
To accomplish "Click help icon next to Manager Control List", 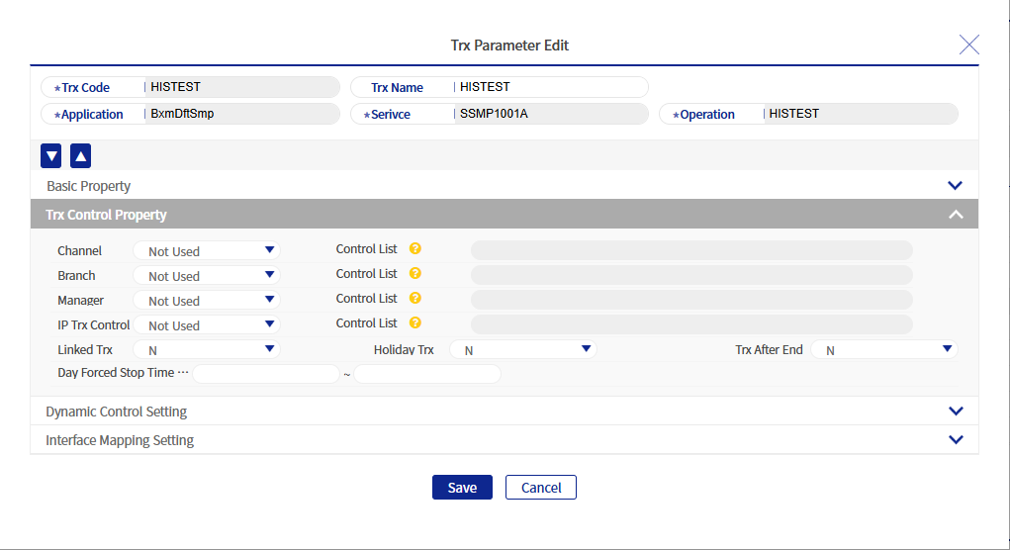I will click(x=415, y=299).
